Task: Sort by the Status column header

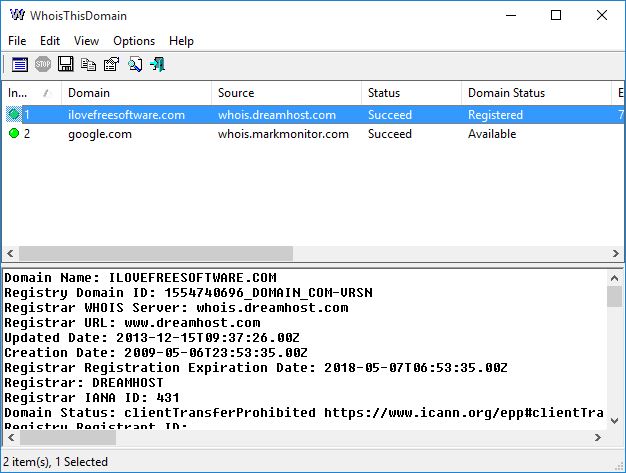Action: tap(411, 93)
